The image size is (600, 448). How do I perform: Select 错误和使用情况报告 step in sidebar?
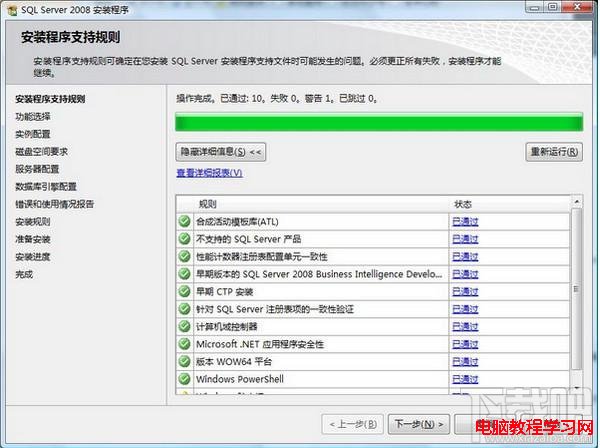pyautogui.click(x=54, y=204)
